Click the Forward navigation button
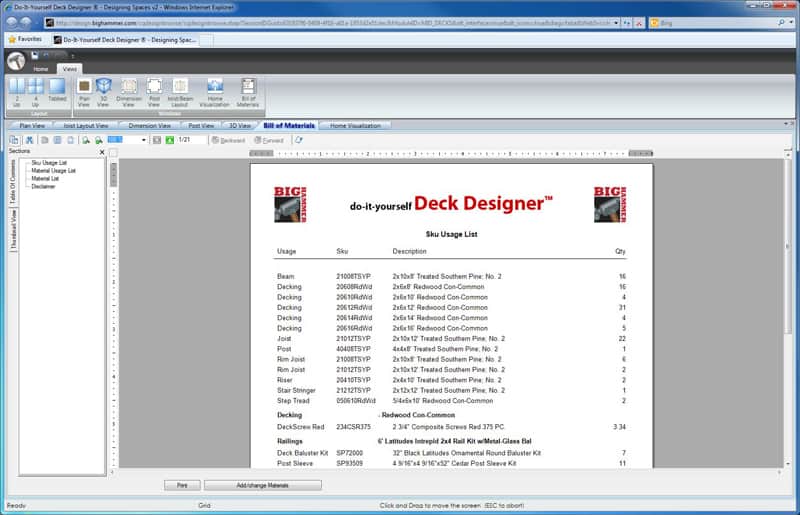This screenshot has width=800, height=515. [x=269, y=140]
